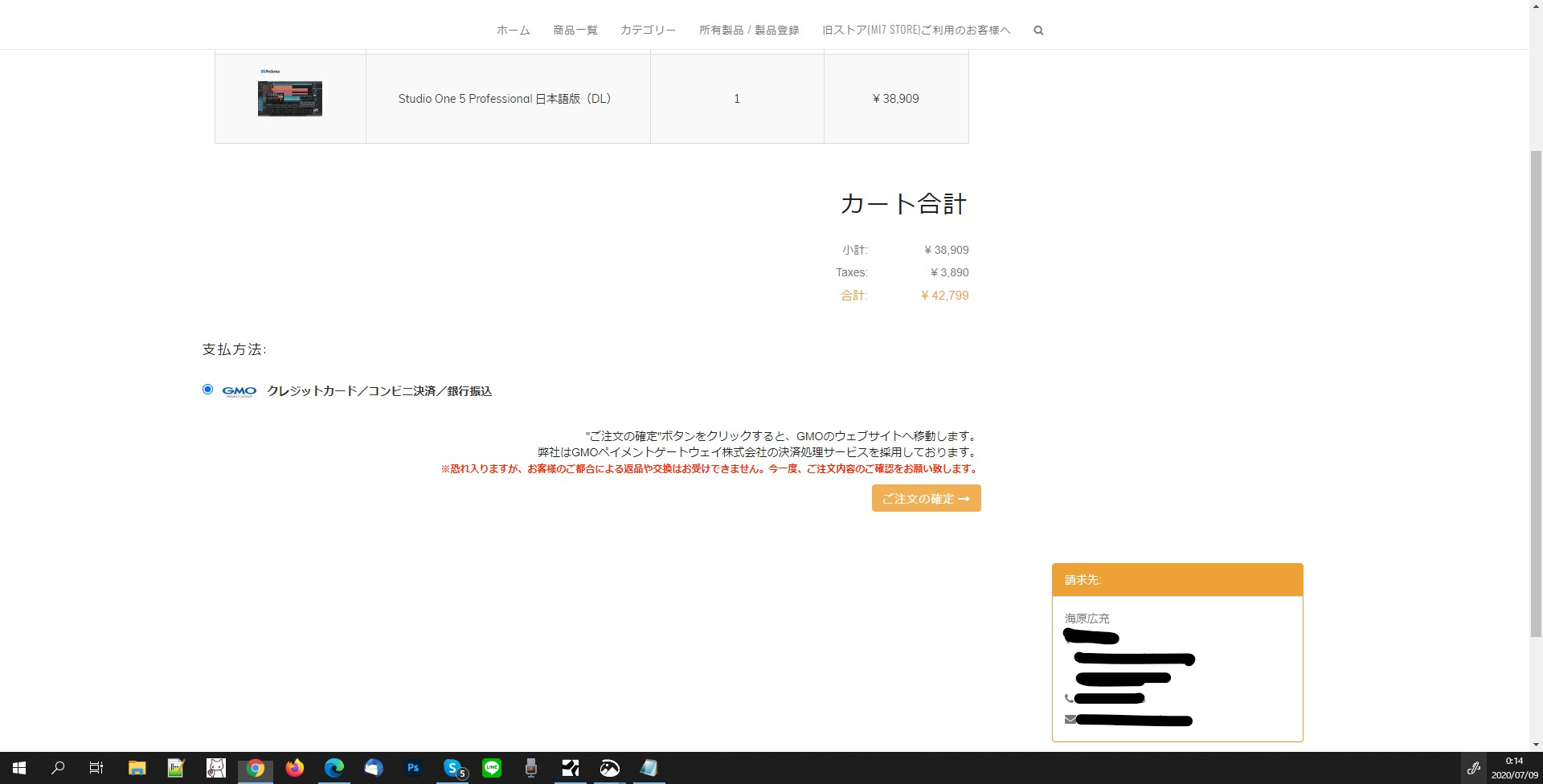Open Windows taskbar search
The height and width of the screenshot is (784, 1543).
coord(58,768)
